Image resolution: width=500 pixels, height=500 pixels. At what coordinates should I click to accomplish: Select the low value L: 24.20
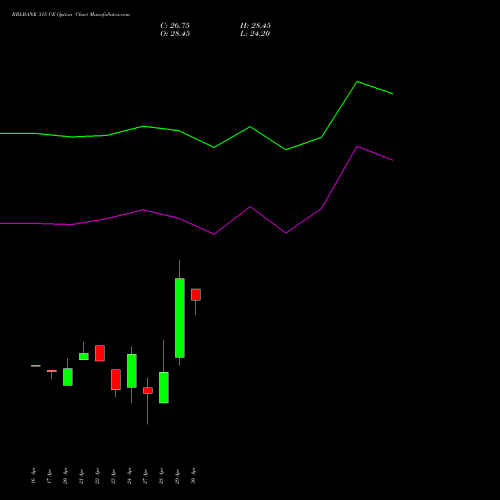point(255,33)
